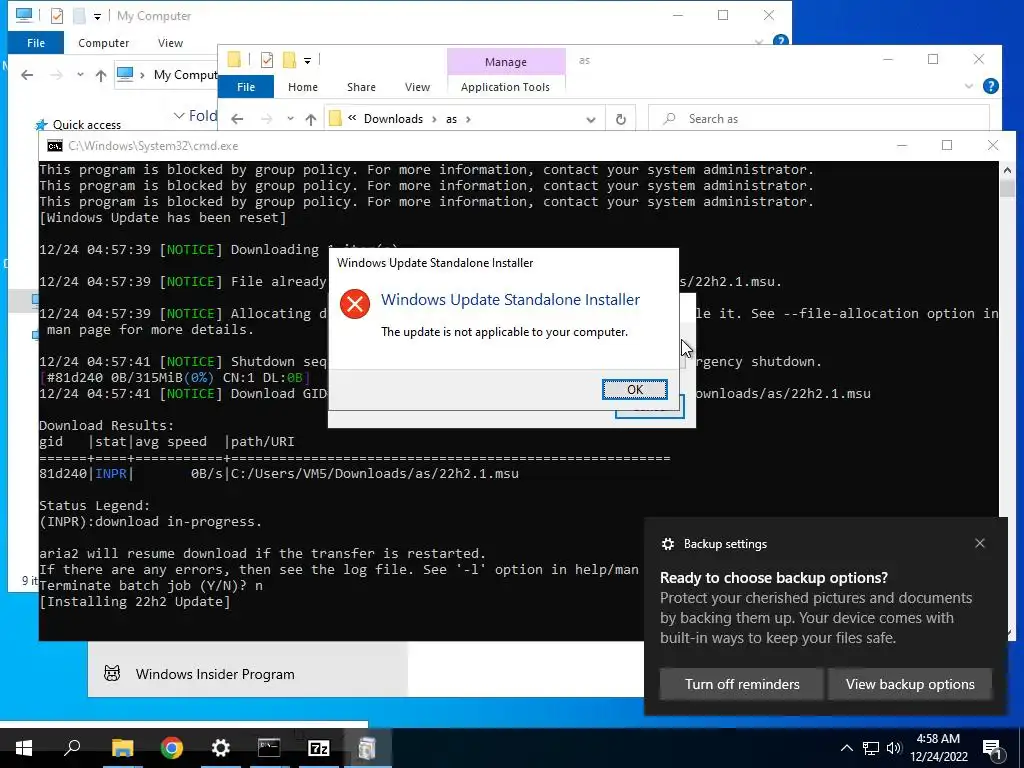Screen dimensions: 1024x768
Task: Click the red error icon in installer dialog
Action: coord(355,304)
